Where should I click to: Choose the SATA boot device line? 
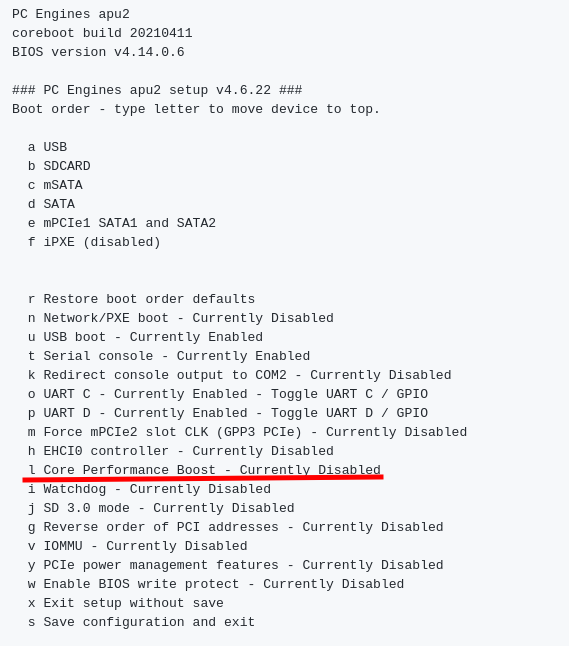tap(51, 204)
